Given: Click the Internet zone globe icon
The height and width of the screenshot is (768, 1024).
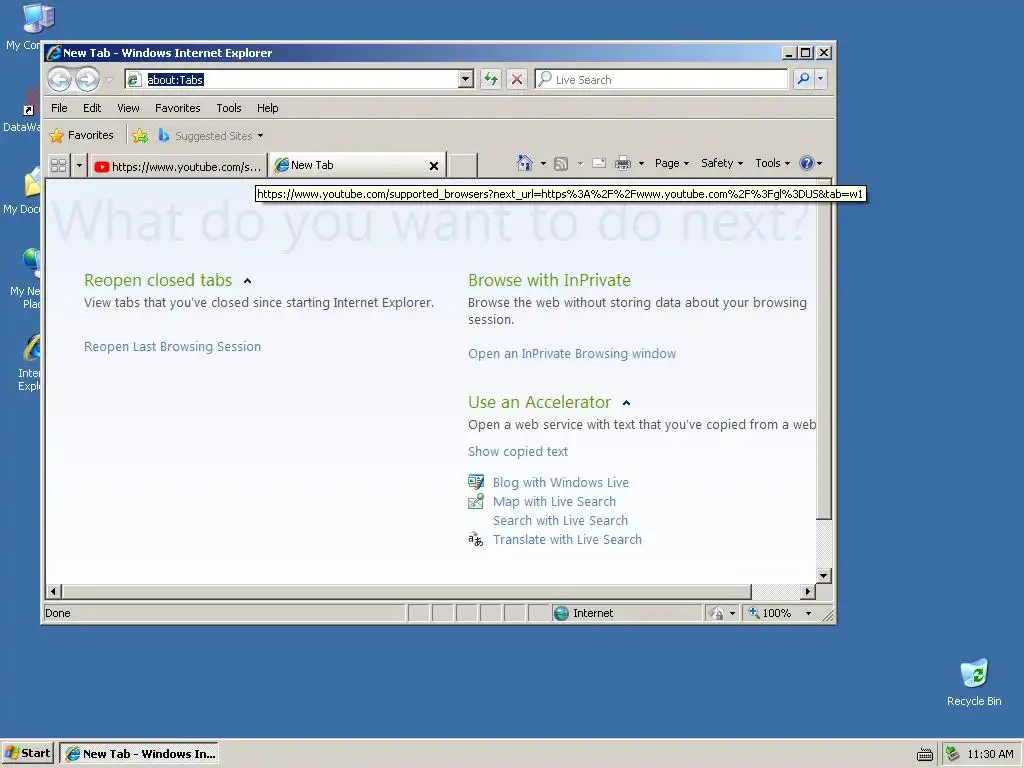Looking at the screenshot, I should click(561, 613).
